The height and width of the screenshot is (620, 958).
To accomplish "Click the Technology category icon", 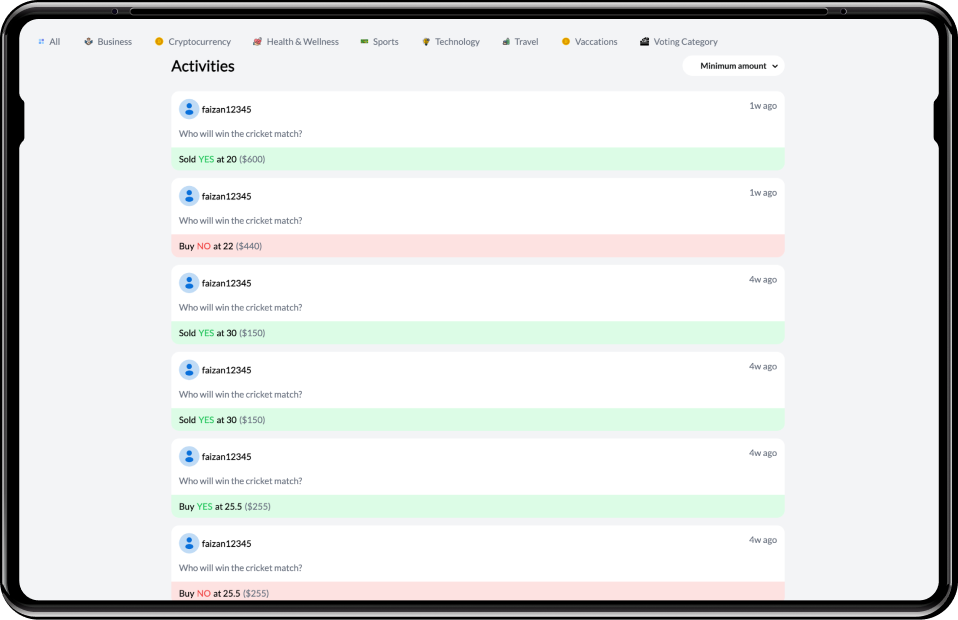I will [426, 42].
